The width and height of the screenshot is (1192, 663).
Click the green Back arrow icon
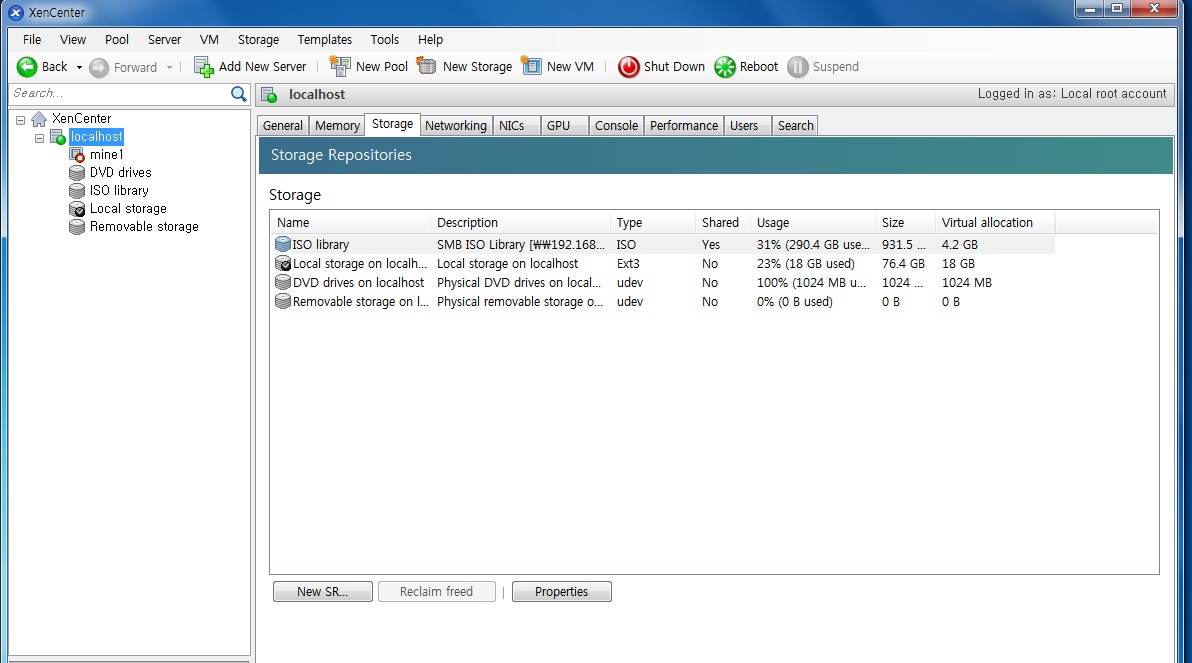(x=27, y=67)
